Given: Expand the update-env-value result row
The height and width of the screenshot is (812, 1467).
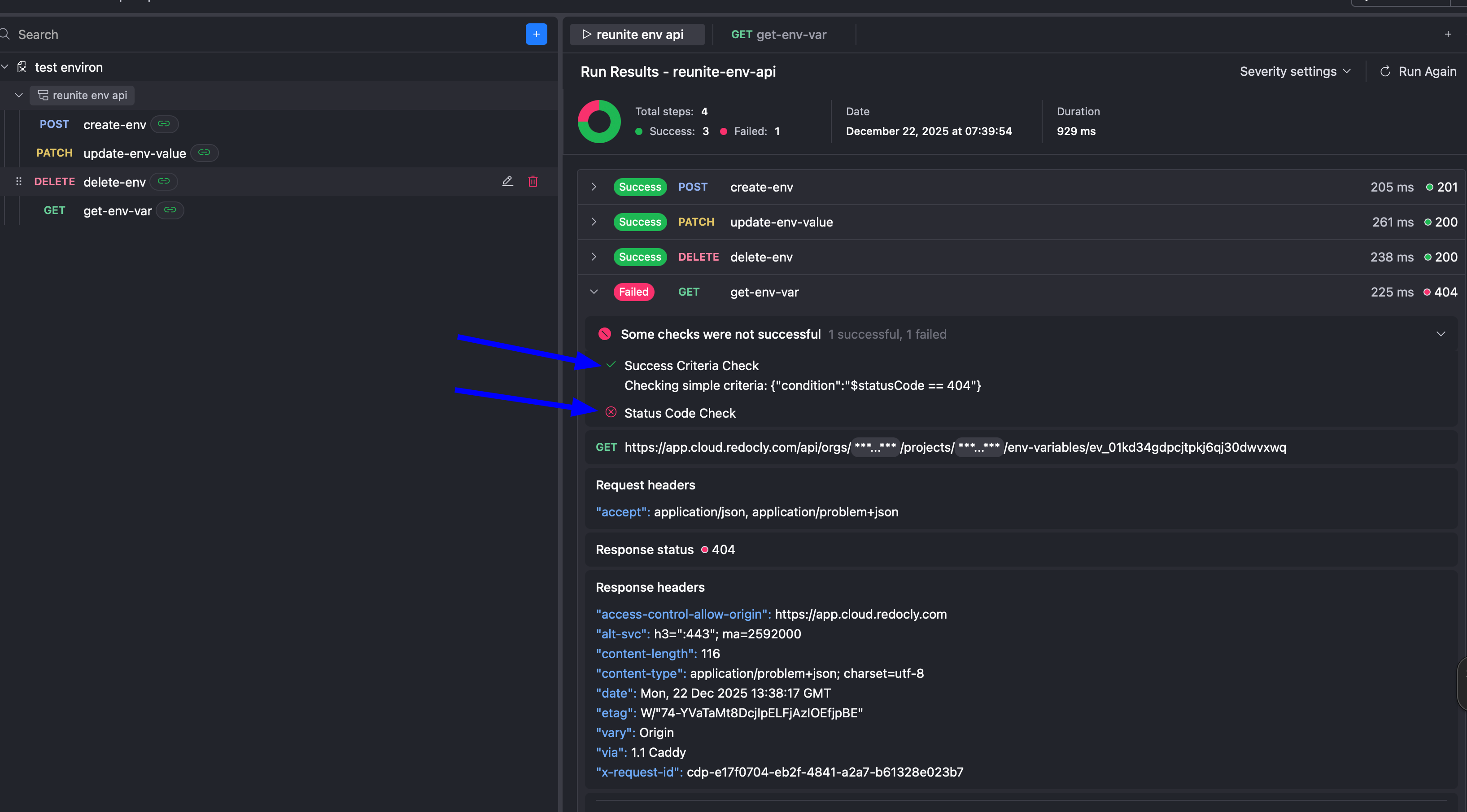Looking at the screenshot, I should [594, 222].
